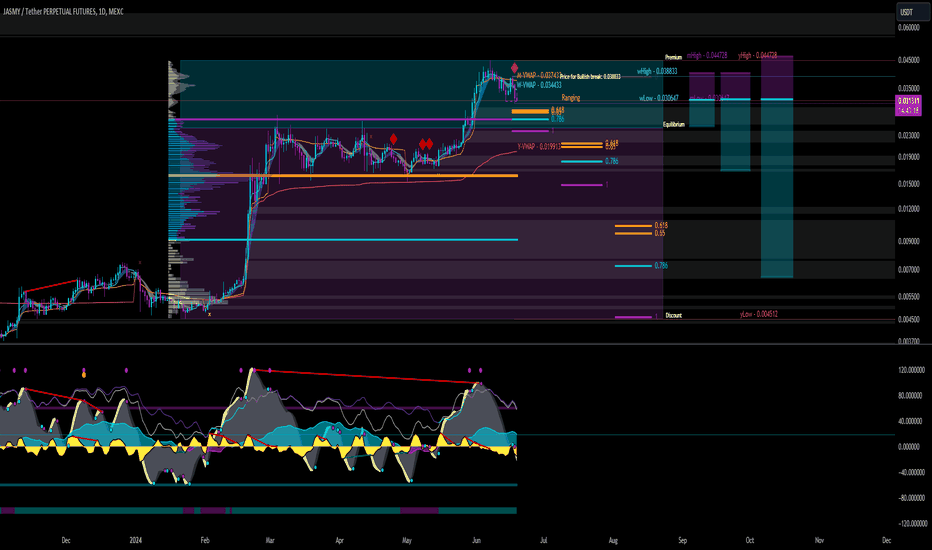Click the 0.035000 price axis label
The image size is (932, 550).
point(909,88)
